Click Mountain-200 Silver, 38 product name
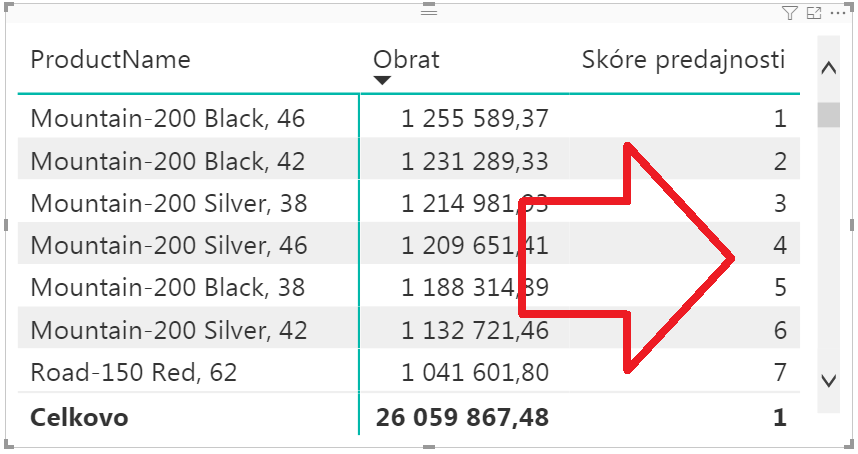The image size is (858, 454). coord(169,203)
